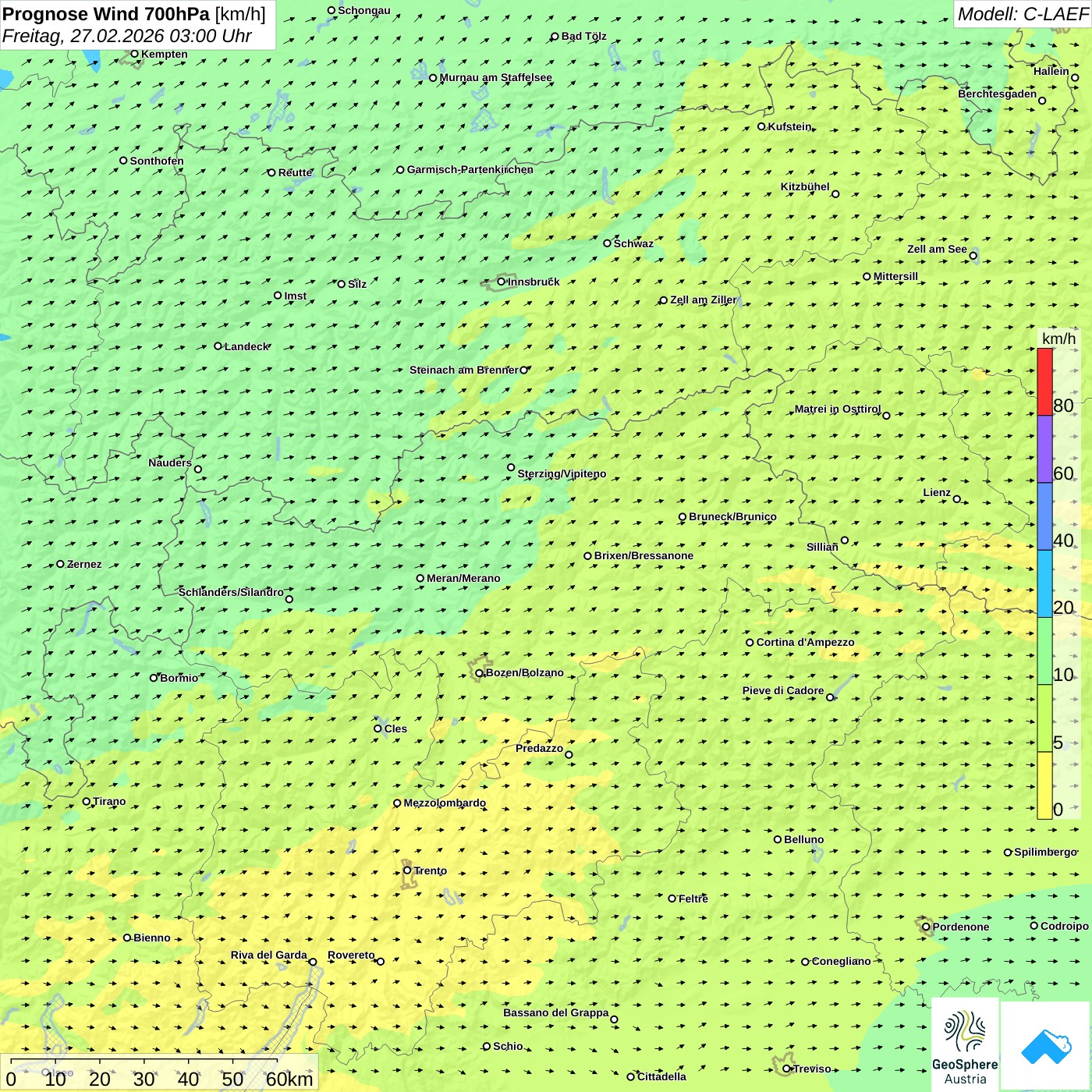Click the red 80 km/h legend band
1092x1092 pixels.
(x=1044, y=381)
